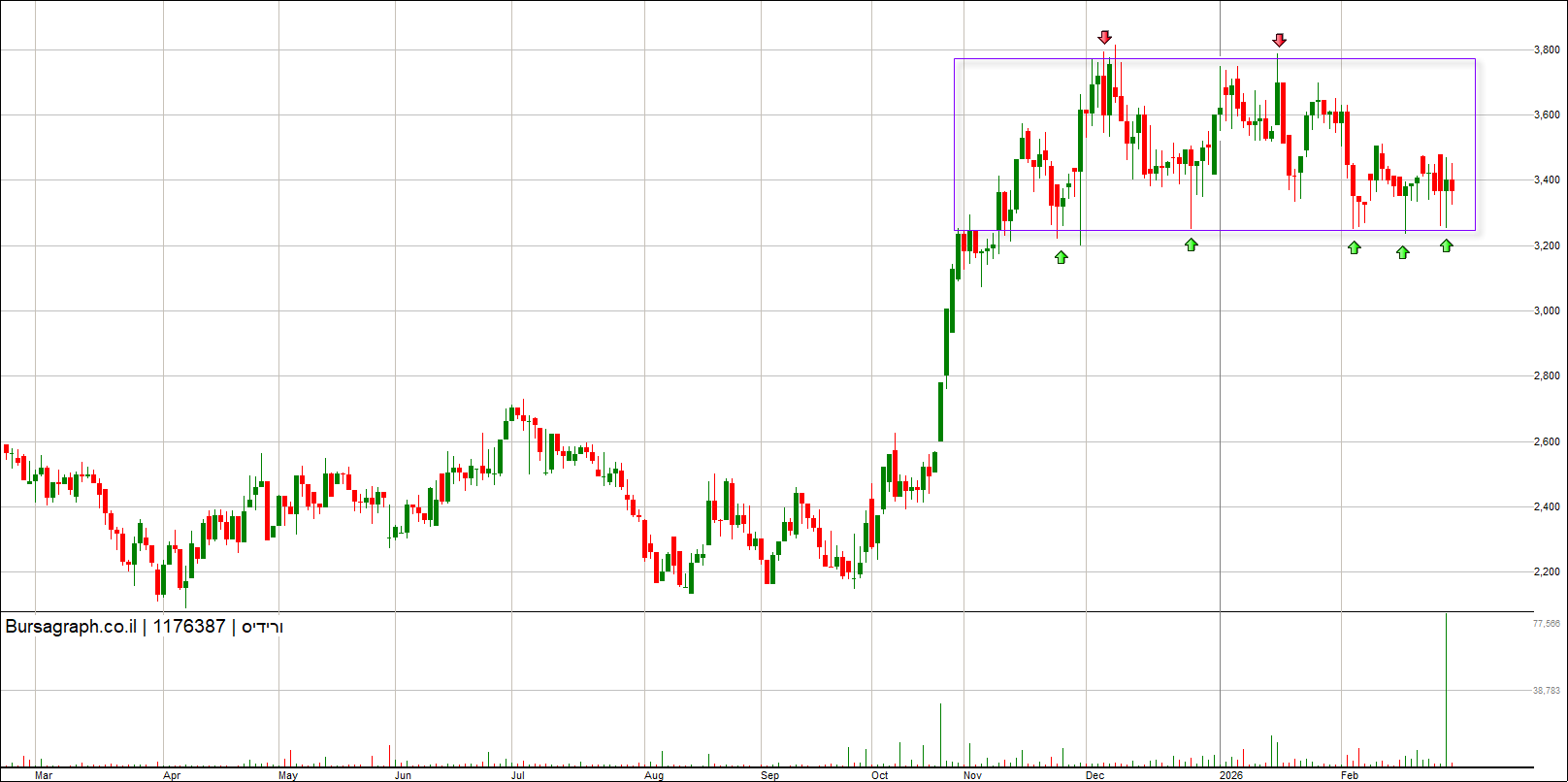Click the 2,400 price axis label
Image resolution: width=1568 pixels, height=782 pixels.
pyautogui.click(x=1547, y=506)
